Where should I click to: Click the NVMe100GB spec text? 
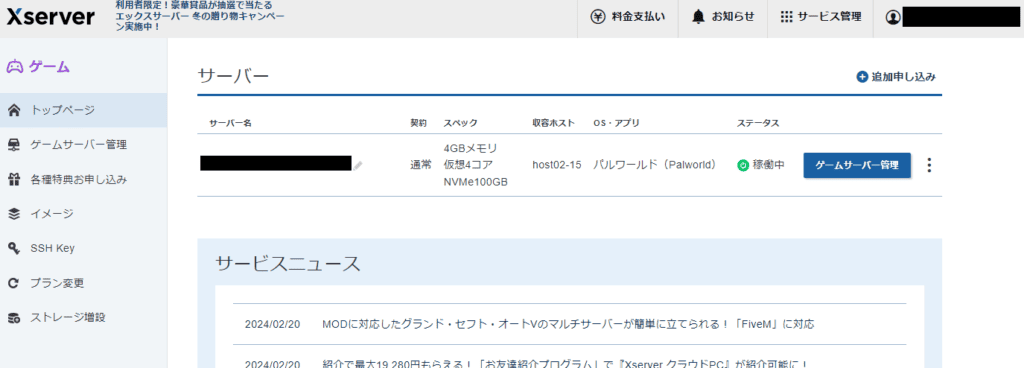475,183
